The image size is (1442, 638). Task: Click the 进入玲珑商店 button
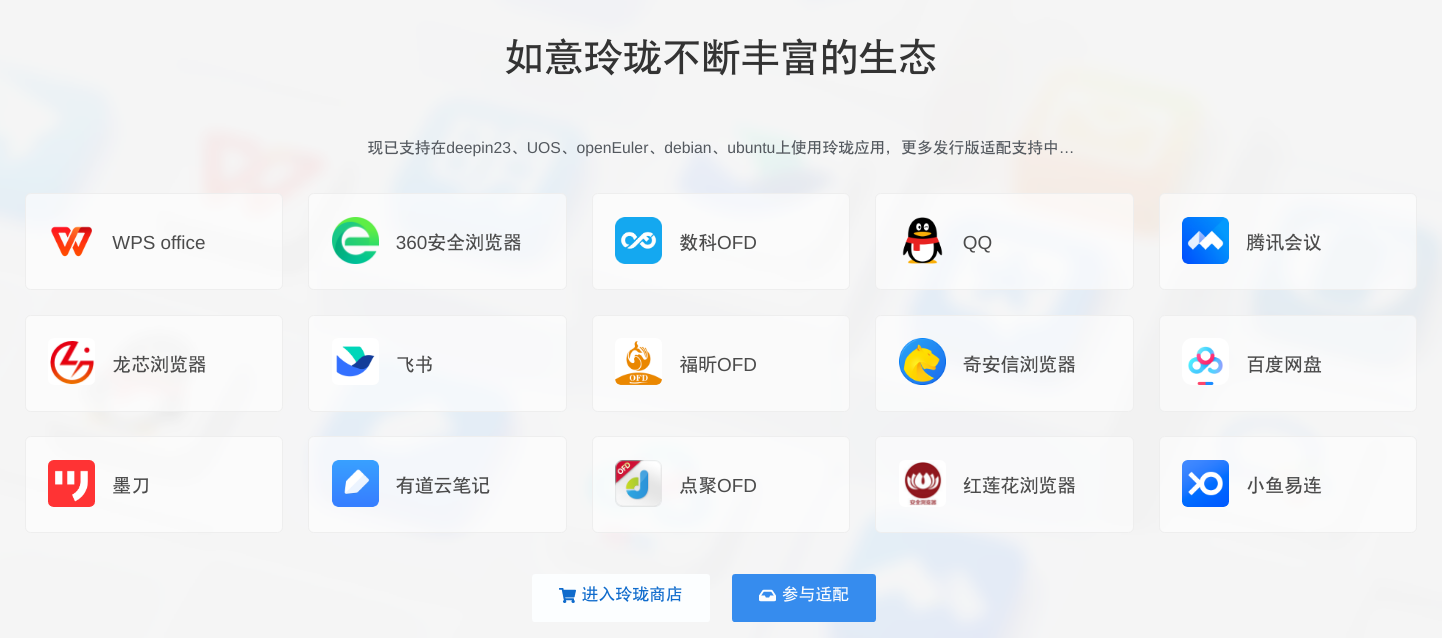621,598
